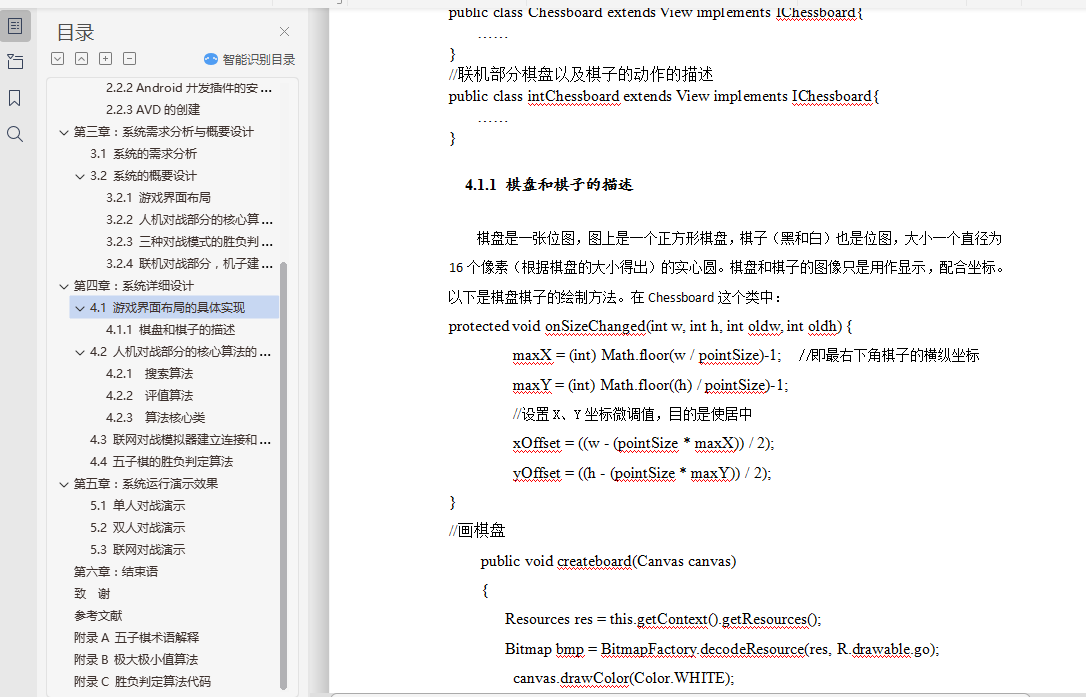1086x697 pixels.
Task: Click the xOffset assignment line
Action: click(x=643, y=443)
